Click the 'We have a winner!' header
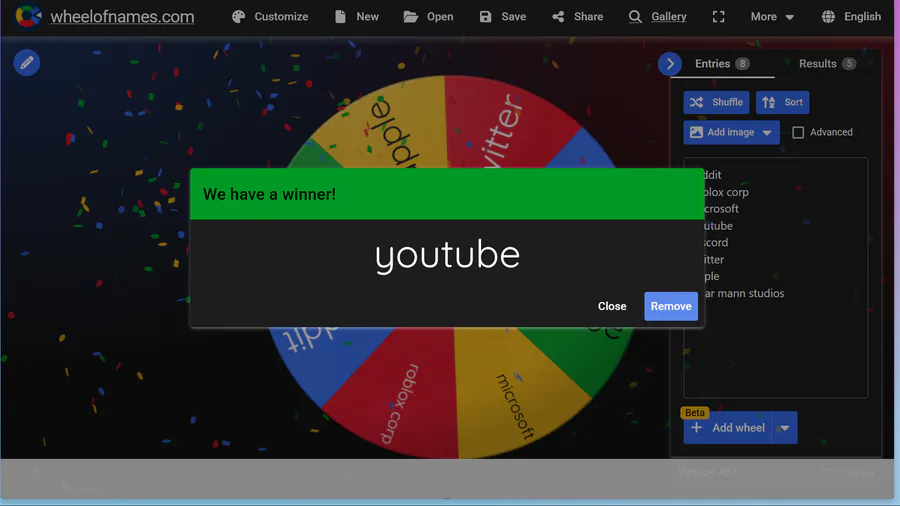 (269, 194)
